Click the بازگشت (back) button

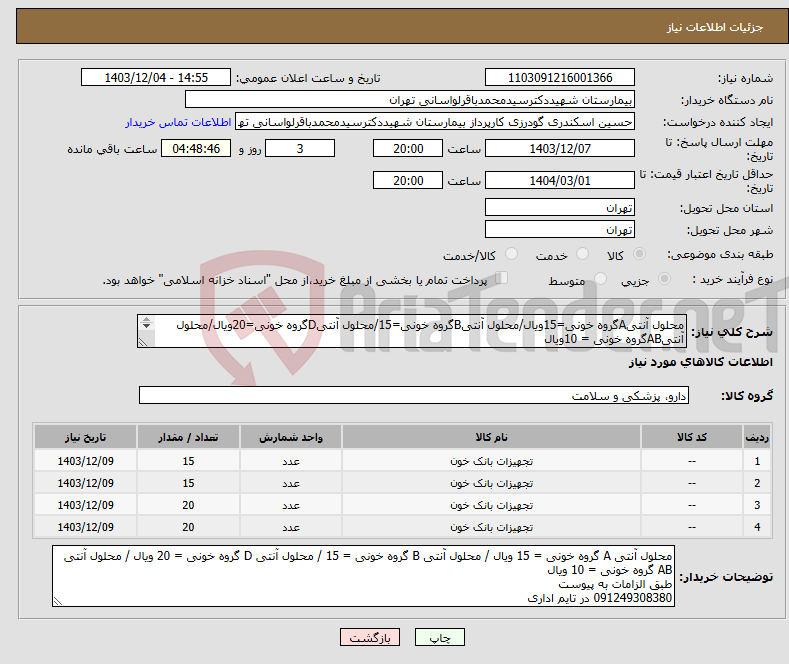click(370, 637)
